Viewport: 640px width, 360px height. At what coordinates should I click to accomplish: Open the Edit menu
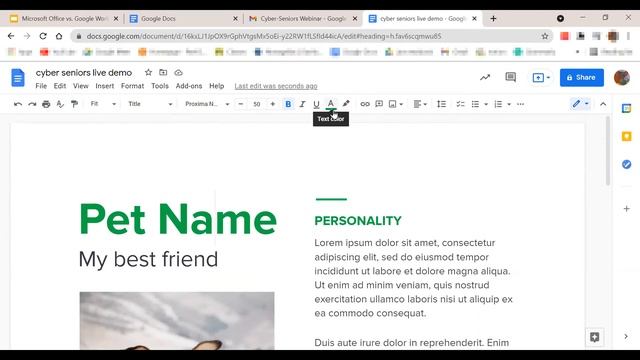60,86
